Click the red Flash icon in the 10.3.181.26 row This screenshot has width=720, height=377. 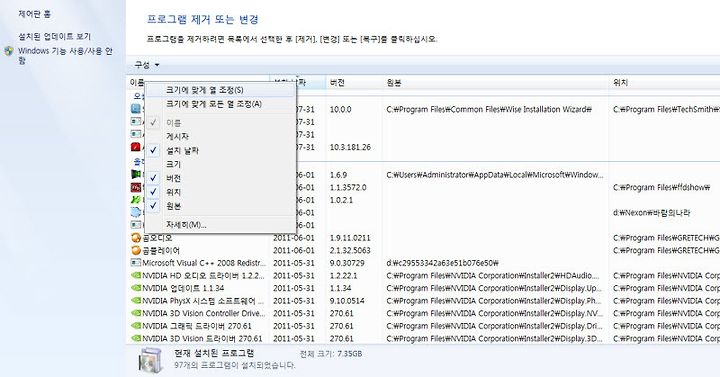click(x=135, y=147)
